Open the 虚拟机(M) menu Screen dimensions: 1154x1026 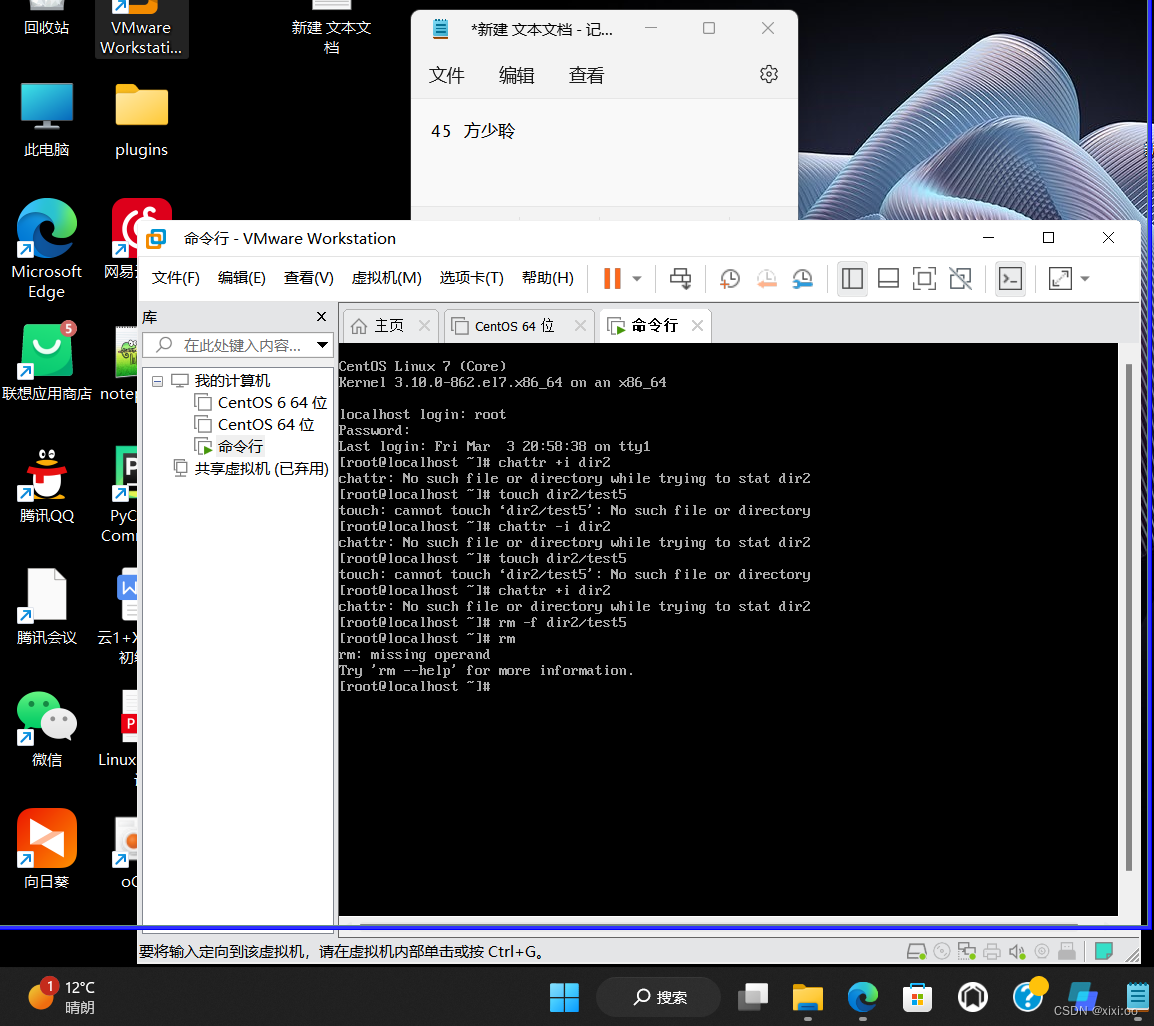coord(386,278)
